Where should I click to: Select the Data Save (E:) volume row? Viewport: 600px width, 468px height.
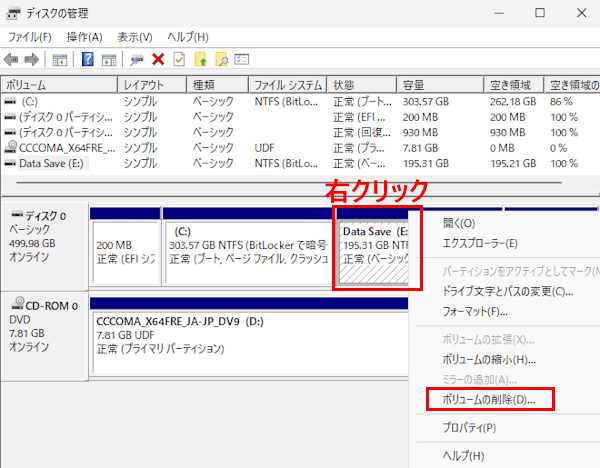tap(300, 163)
